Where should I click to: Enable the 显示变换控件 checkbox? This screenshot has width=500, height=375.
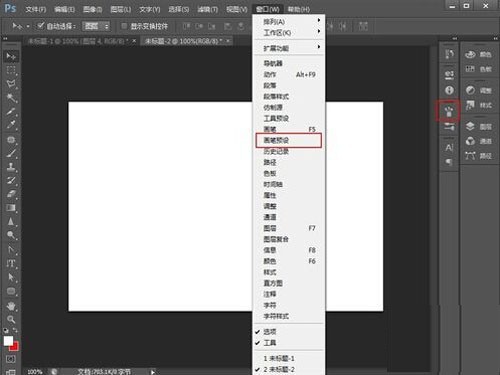[124, 26]
